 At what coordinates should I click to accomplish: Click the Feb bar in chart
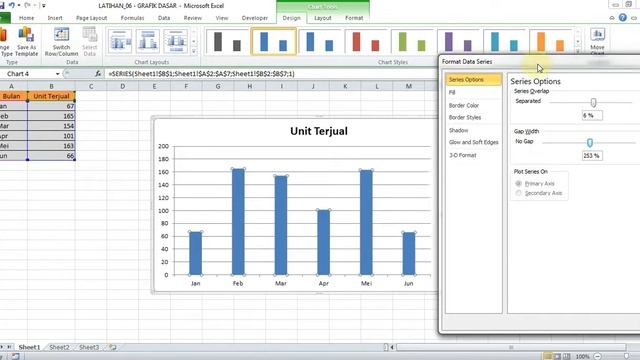coord(238,222)
